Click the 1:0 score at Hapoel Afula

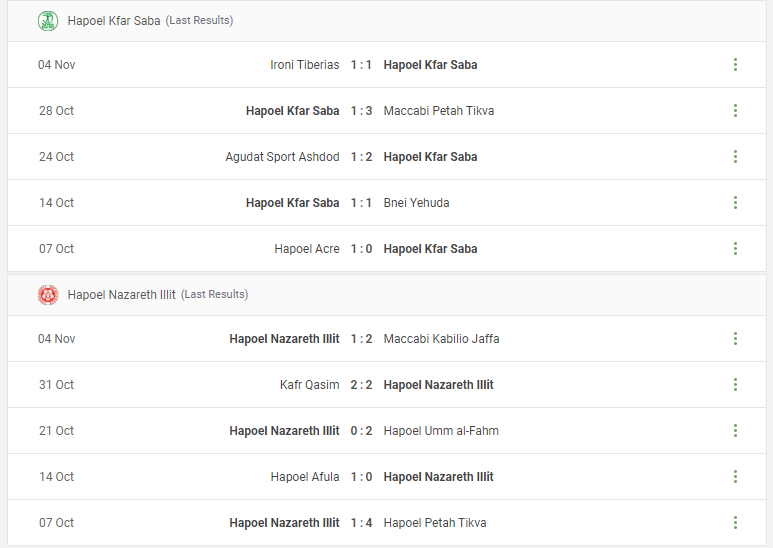[x=361, y=477]
